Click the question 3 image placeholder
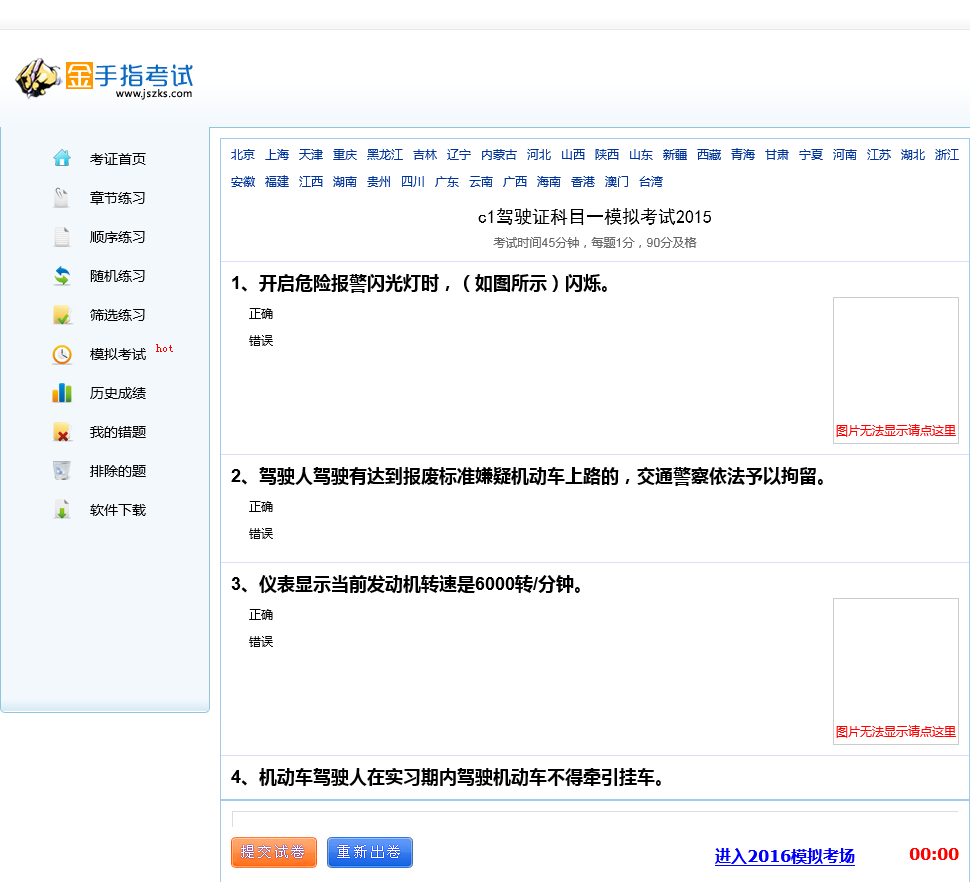 (896, 671)
